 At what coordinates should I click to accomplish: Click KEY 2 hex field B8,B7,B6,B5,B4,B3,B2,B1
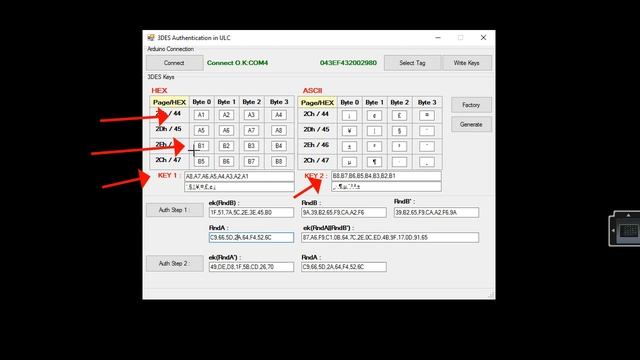tap(386, 176)
